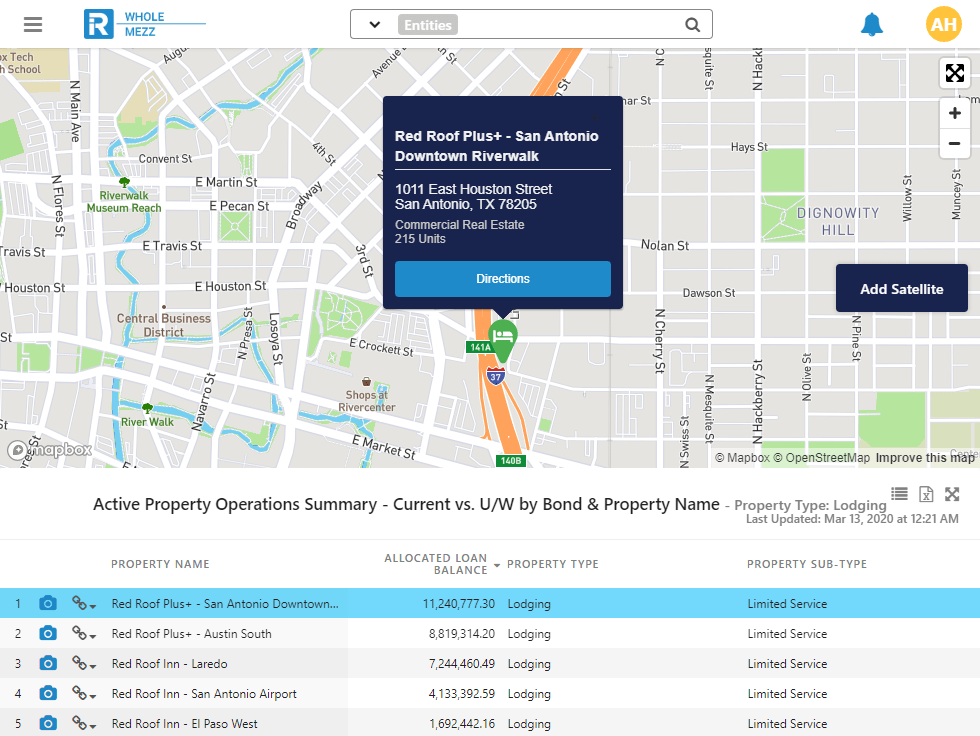980x736 pixels.
Task: Click Limited Service in the Laredo row
Action: 788,664
